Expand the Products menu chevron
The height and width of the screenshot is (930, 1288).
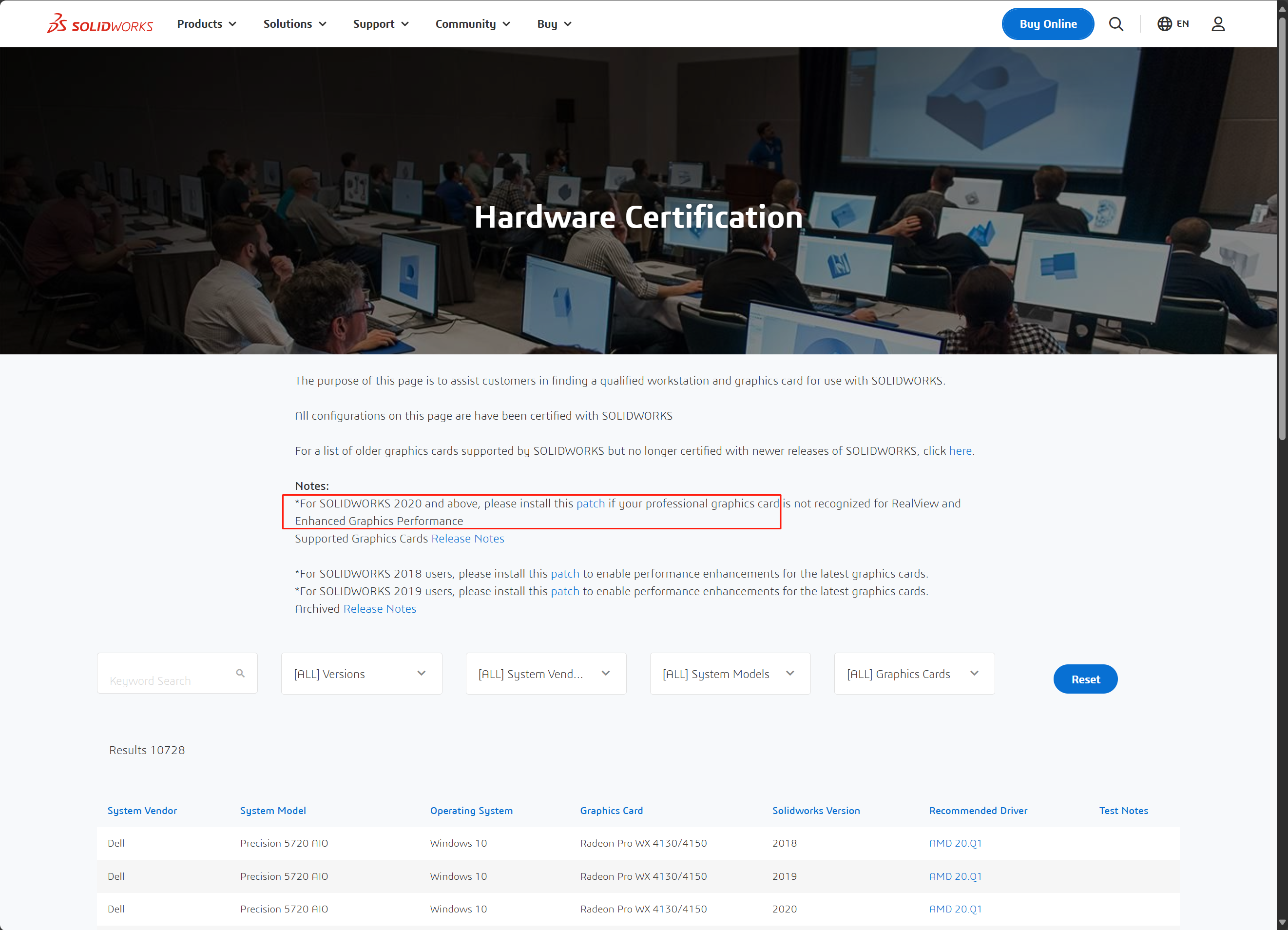point(232,24)
